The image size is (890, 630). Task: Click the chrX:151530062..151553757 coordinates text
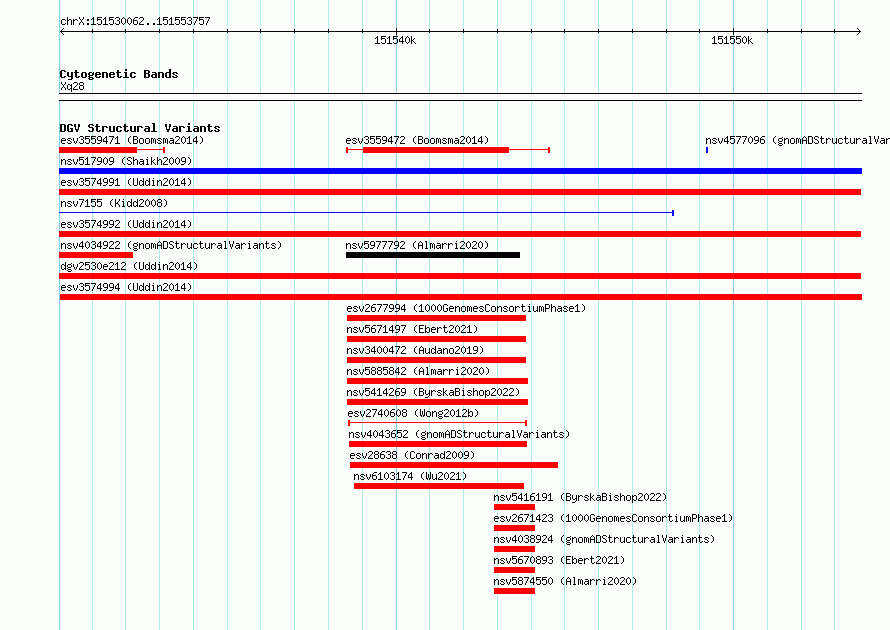coord(135,21)
